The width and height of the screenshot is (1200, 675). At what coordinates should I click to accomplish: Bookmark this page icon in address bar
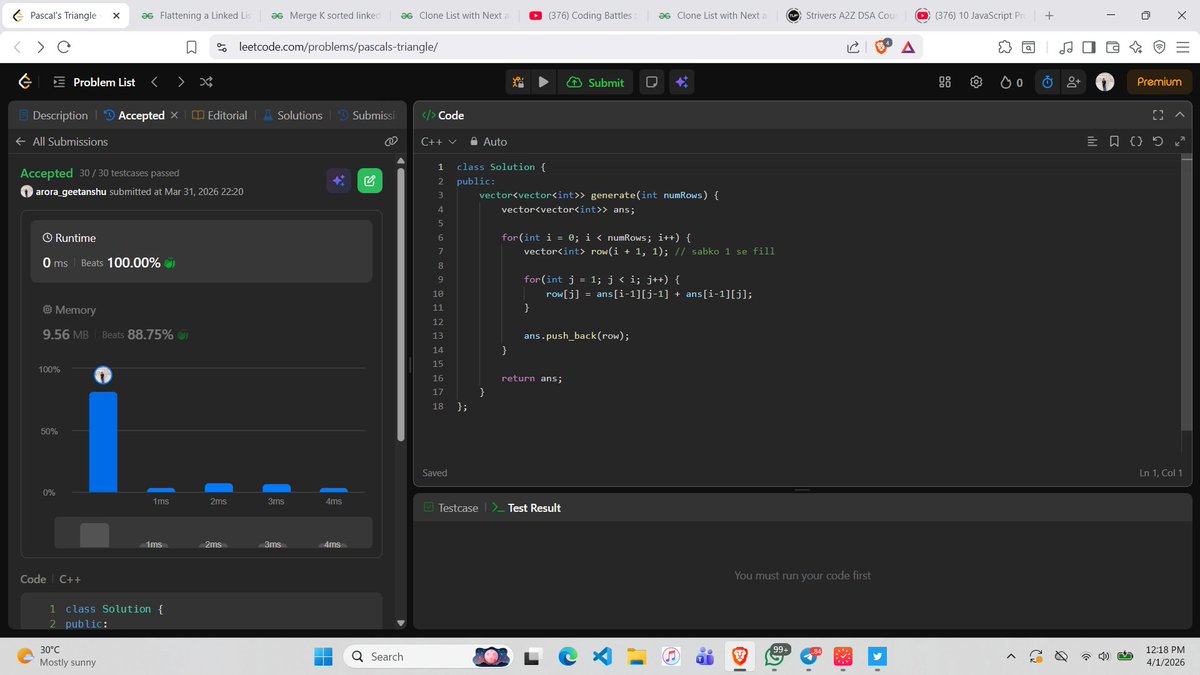(191, 47)
